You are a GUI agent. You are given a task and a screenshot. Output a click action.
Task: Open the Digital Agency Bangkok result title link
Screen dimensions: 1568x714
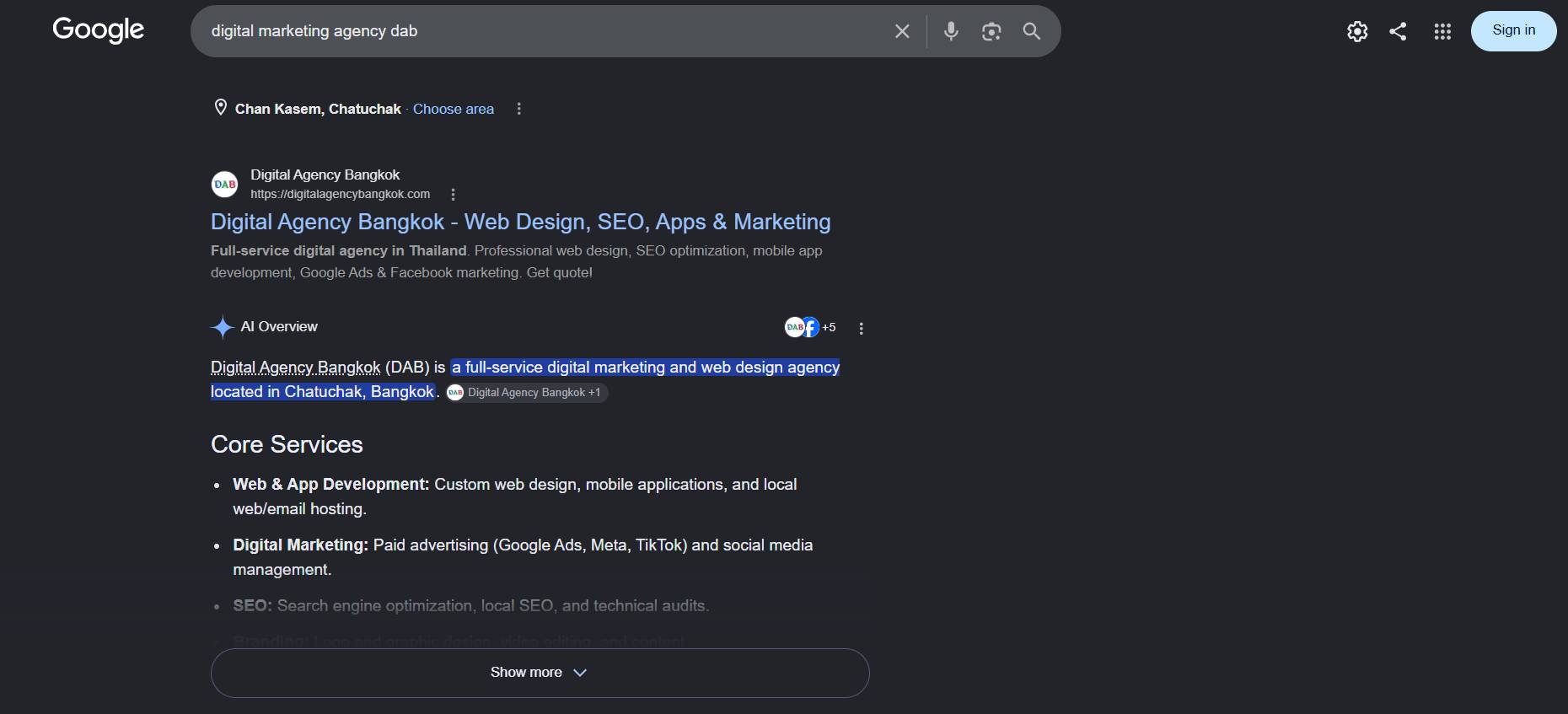coord(521,222)
